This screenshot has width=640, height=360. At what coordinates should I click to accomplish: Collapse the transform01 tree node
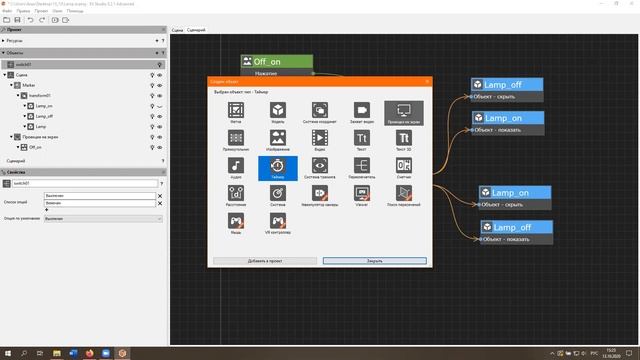[18, 96]
